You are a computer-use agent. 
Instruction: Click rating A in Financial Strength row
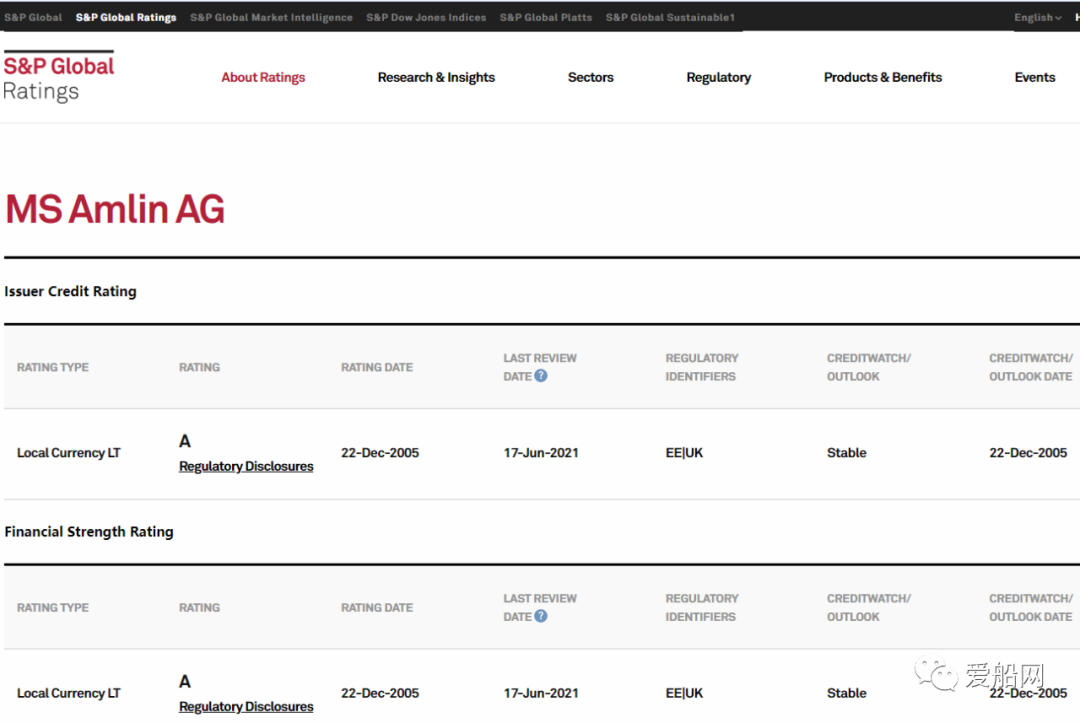(185, 681)
